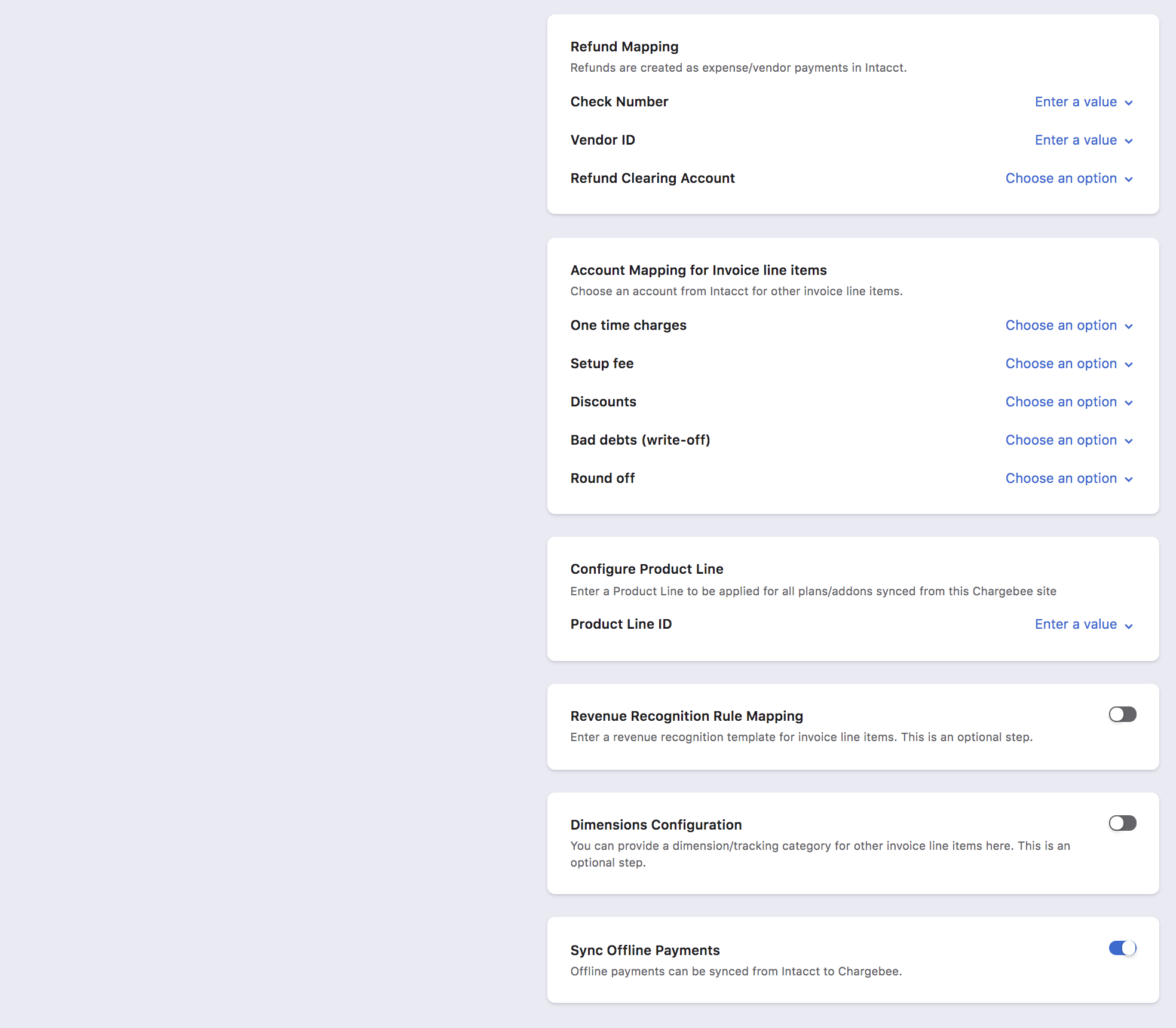Click 'Account Mapping for Invoice line items' heading
Viewport: 1176px width, 1028px height.
tap(699, 270)
